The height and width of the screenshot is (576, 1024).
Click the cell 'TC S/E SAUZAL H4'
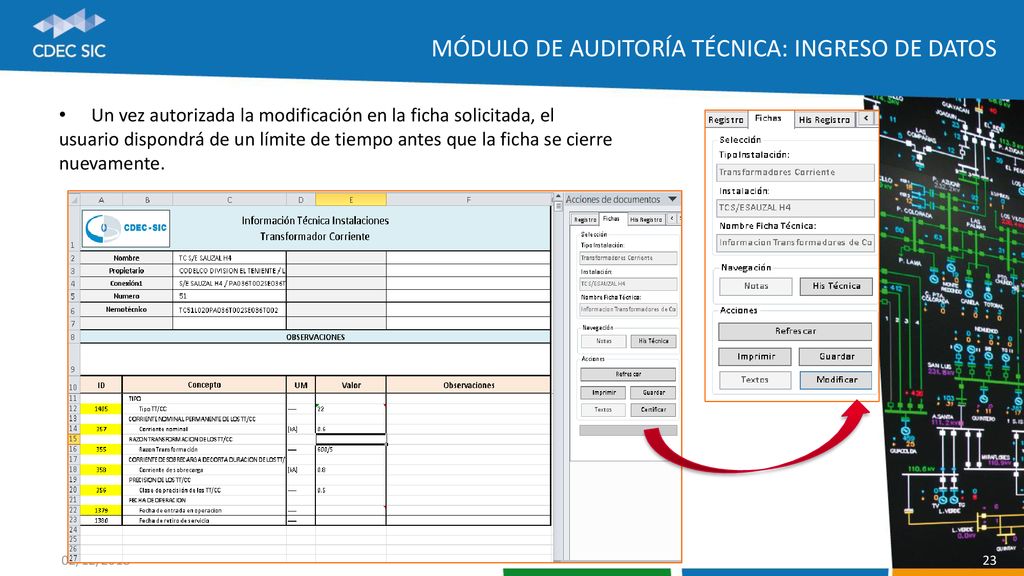229,258
